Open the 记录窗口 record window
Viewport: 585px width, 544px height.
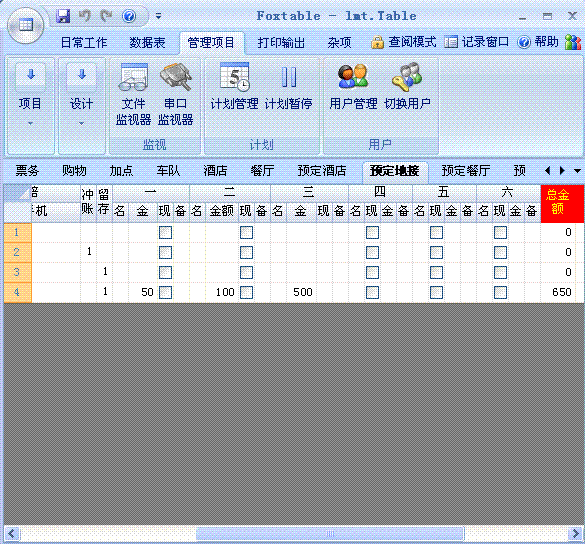point(476,42)
